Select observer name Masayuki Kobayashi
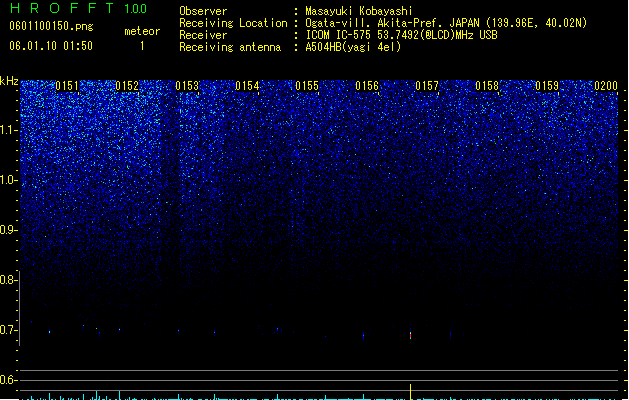 (359, 11)
